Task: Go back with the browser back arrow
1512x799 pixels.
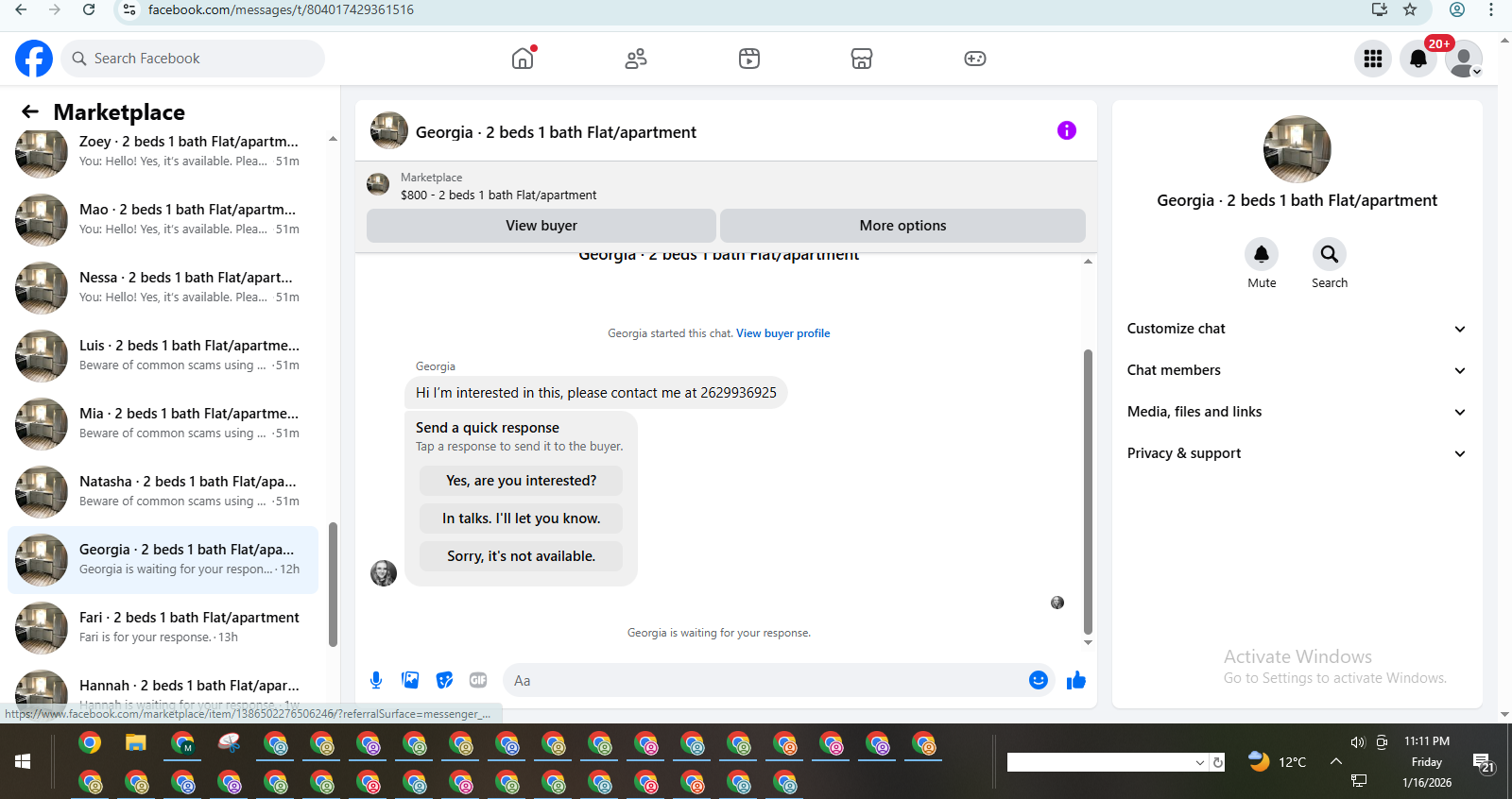Action: (x=21, y=9)
